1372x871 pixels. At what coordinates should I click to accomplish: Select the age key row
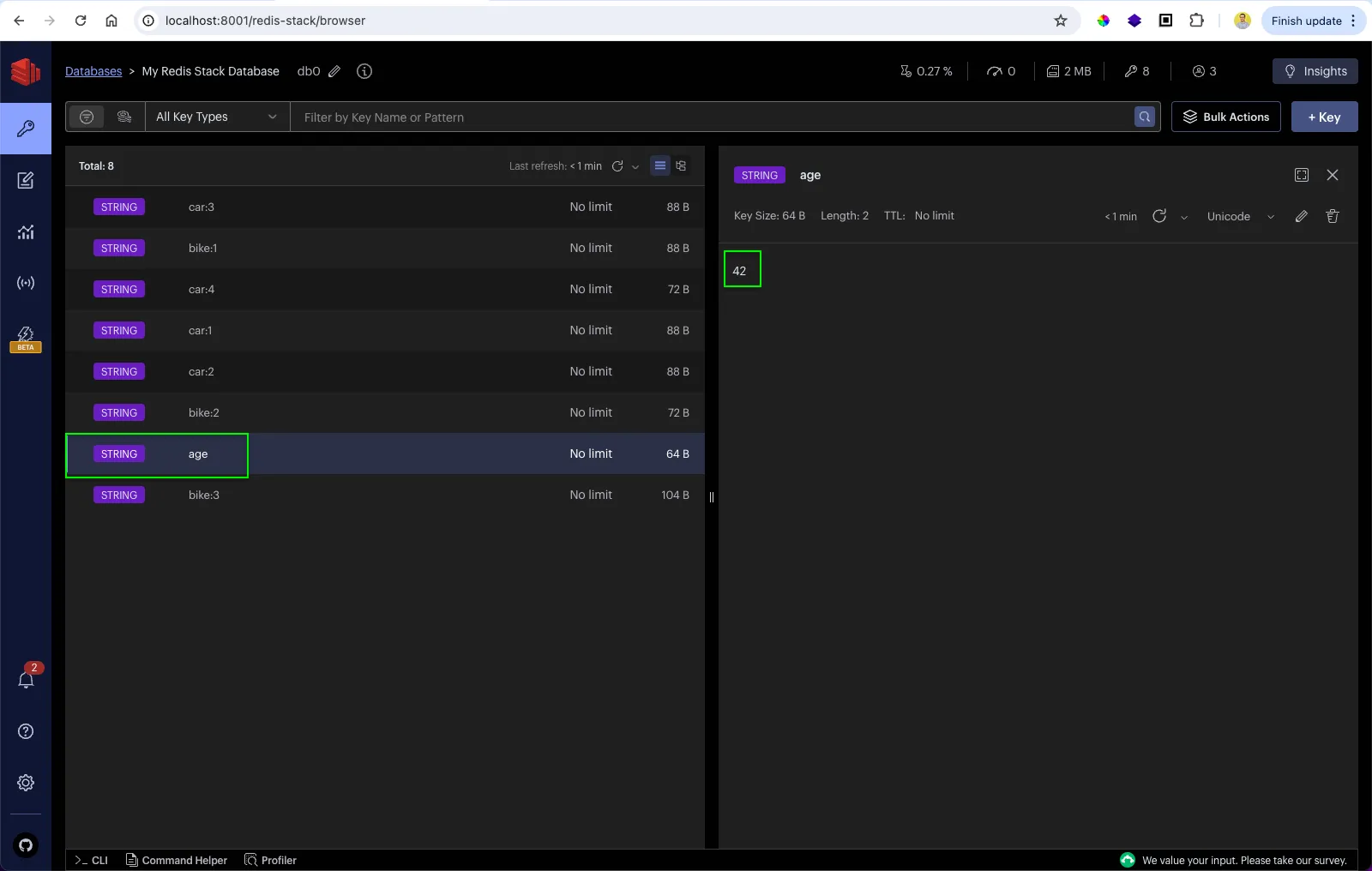tap(385, 454)
